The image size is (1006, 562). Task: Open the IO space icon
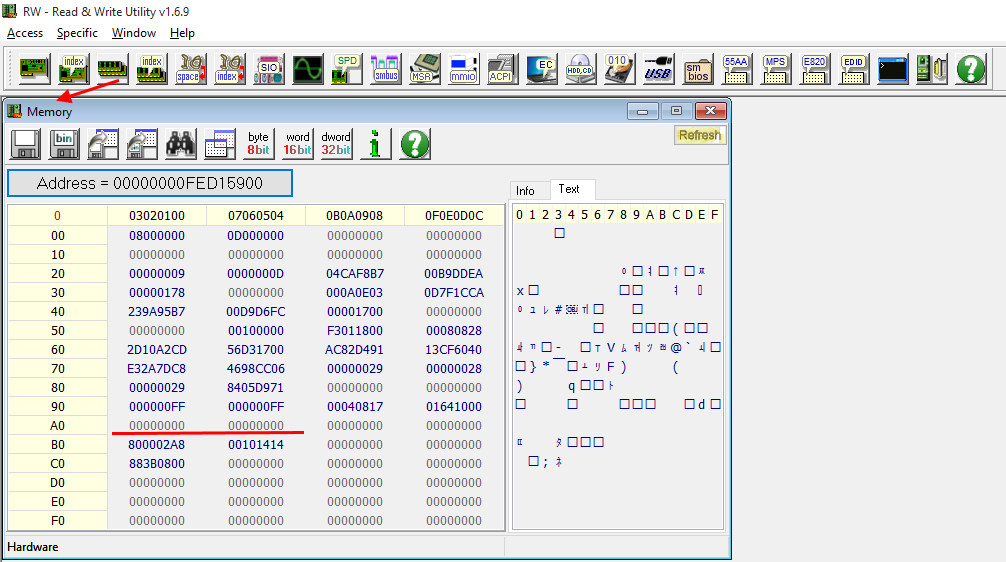coord(191,69)
